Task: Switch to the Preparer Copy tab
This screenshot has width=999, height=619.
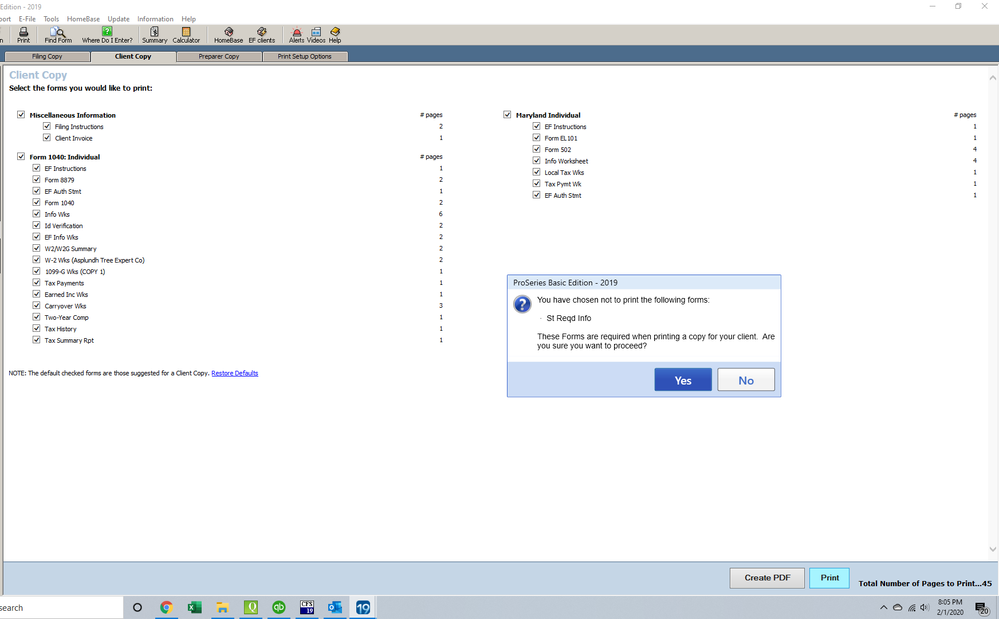Action: click(x=219, y=56)
